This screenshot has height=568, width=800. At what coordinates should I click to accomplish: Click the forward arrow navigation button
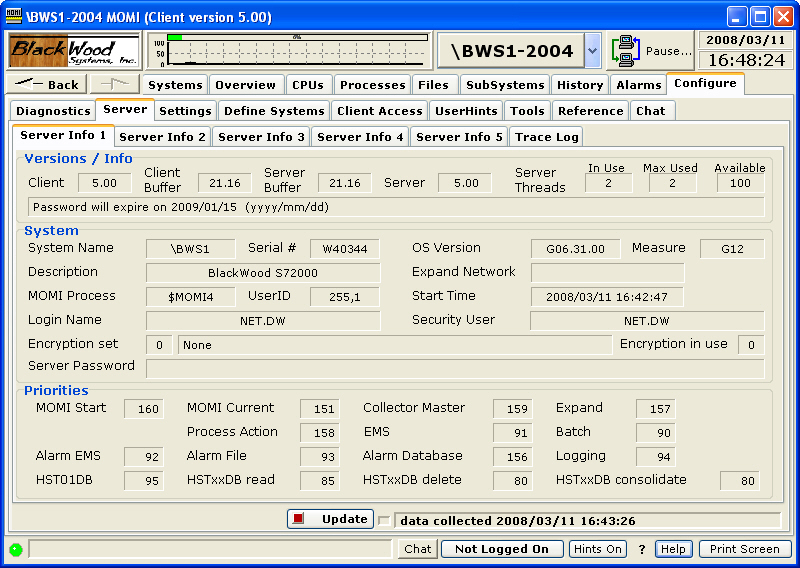[113, 85]
